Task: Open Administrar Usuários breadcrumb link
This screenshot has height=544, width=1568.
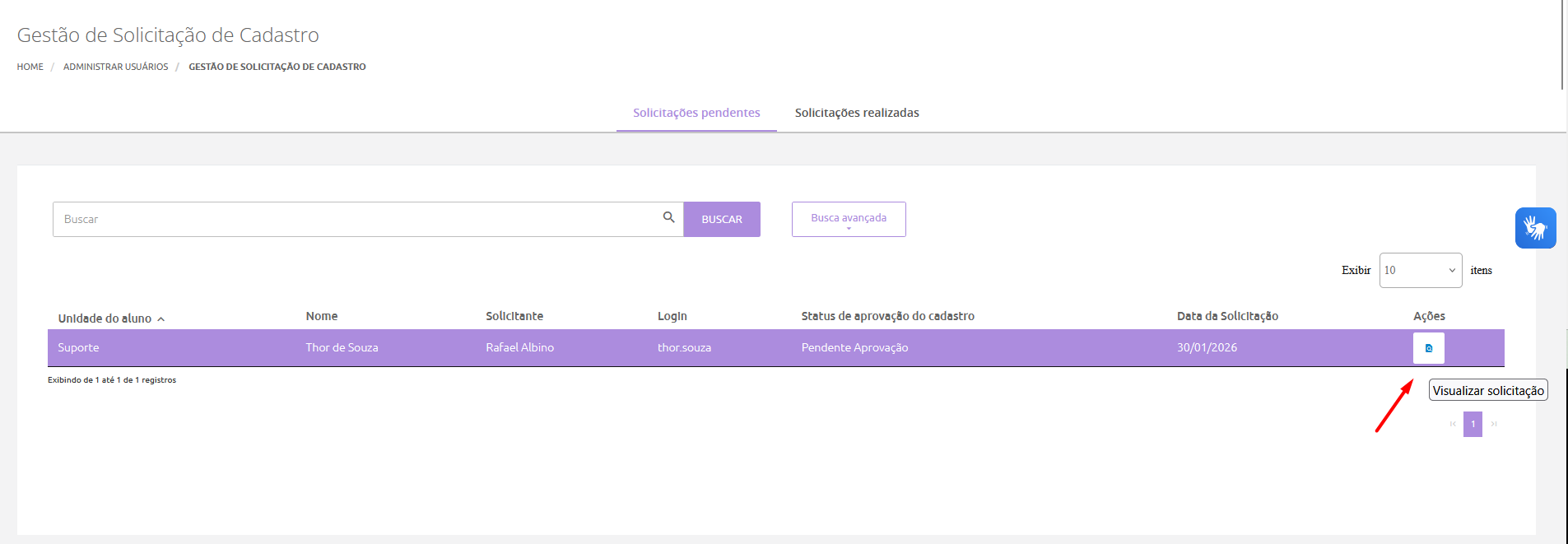Action: point(115,67)
